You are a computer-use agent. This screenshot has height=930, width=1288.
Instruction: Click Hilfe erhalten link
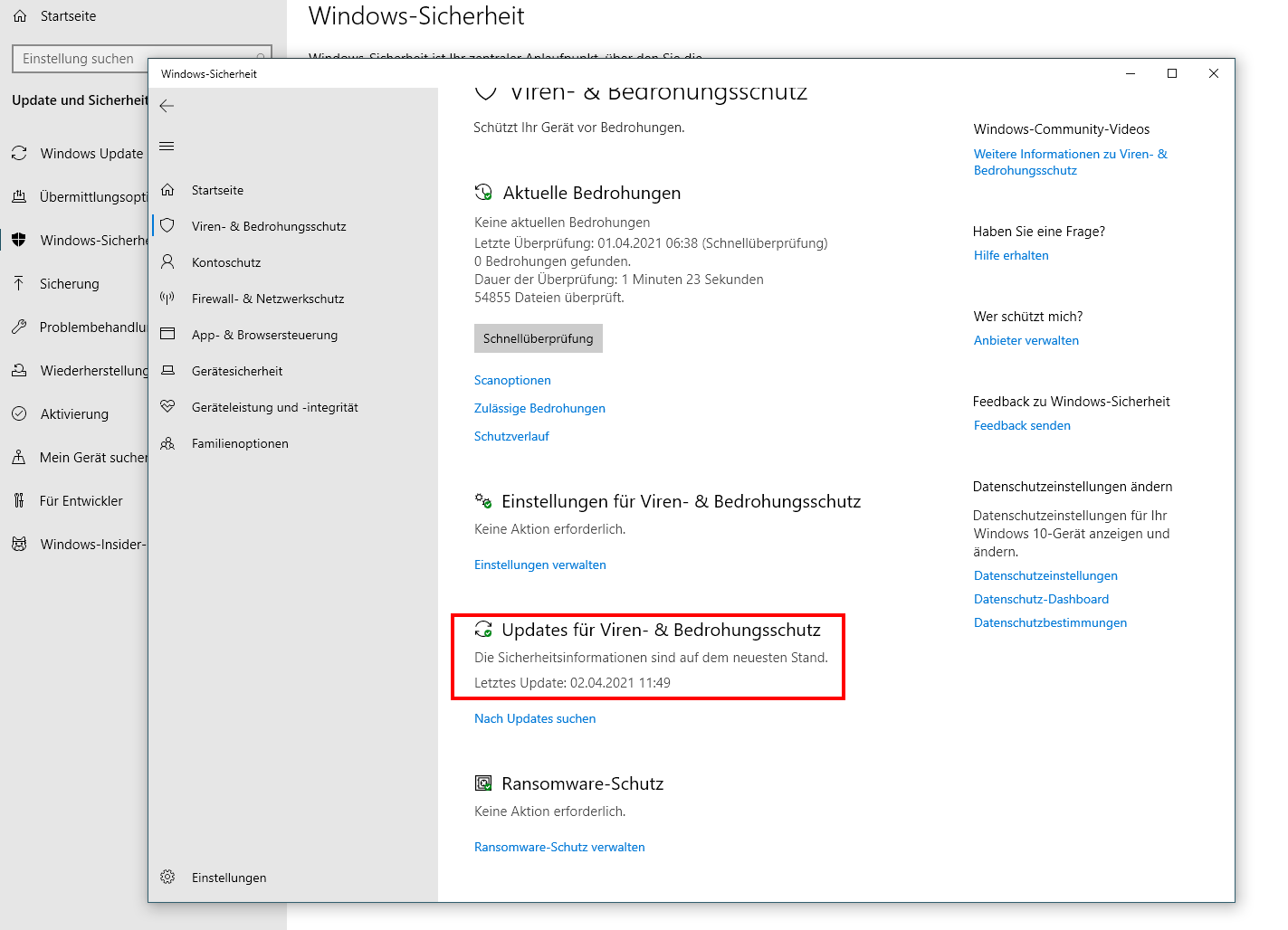coord(1011,255)
